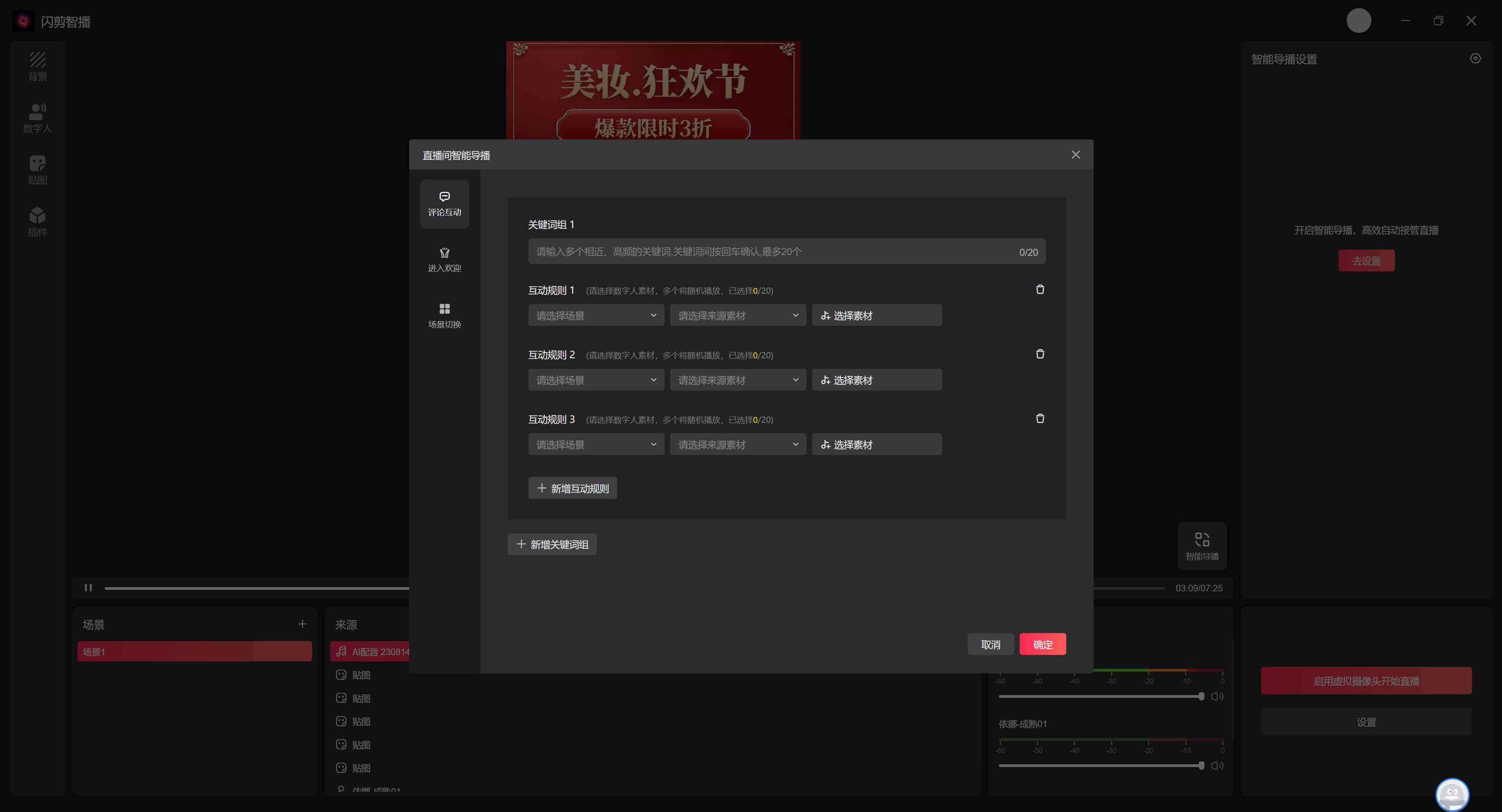This screenshot has width=1502, height=812.
Task: Mute 依娜-成熟01 via its speaker icon
Action: (x=1217, y=766)
